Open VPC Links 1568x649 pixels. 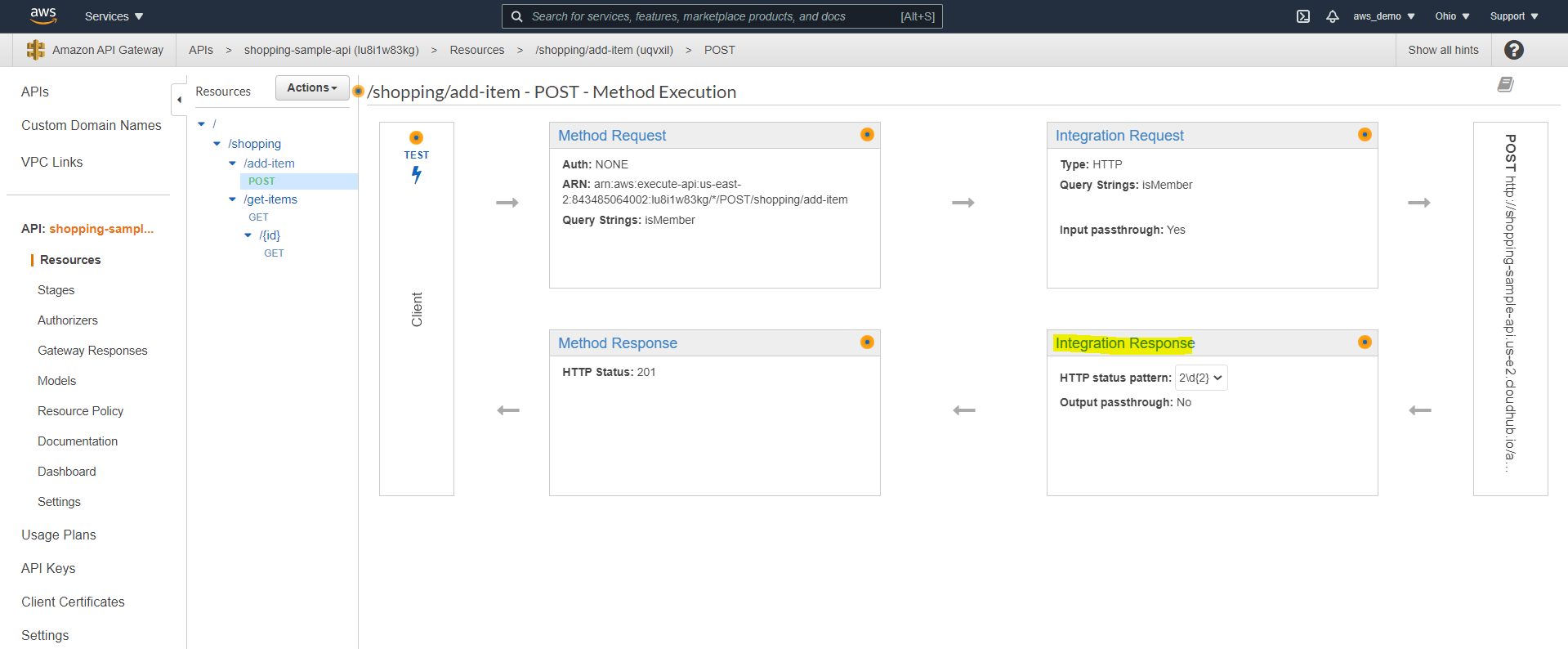[52, 162]
